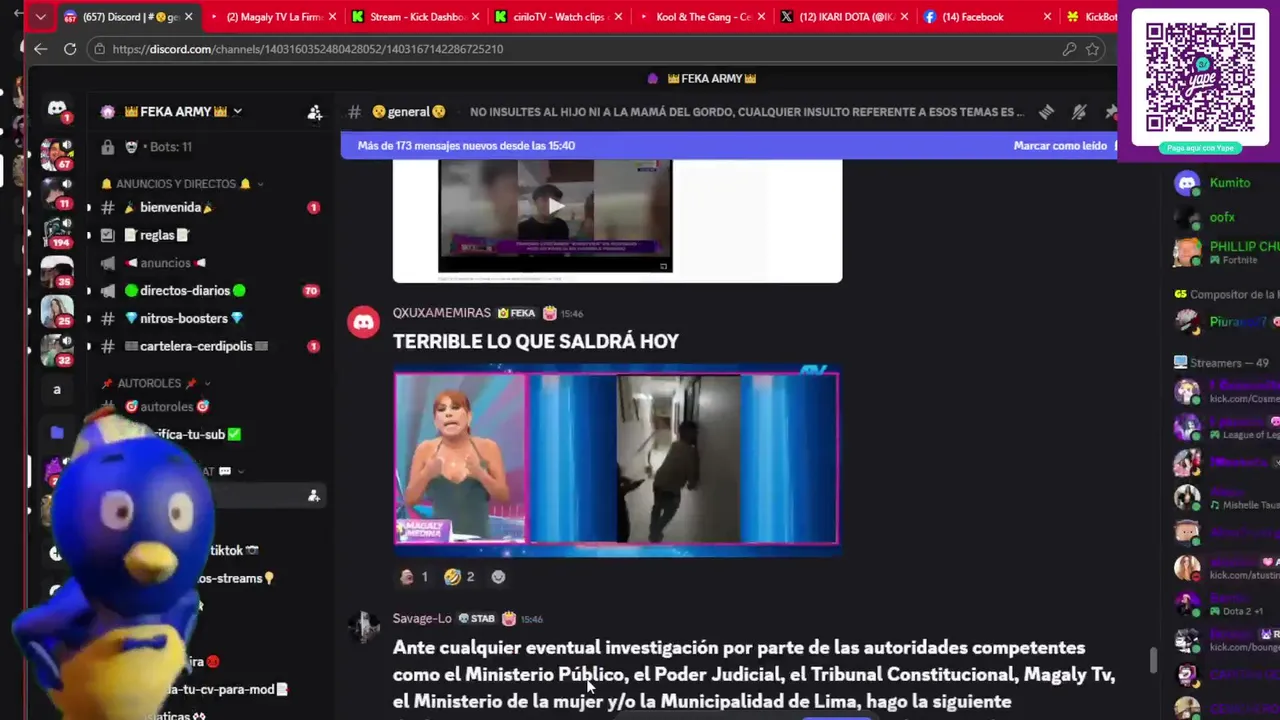Open Savage-Lo username link
Image resolution: width=1280 pixels, height=720 pixels.
[x=422, y=618]
